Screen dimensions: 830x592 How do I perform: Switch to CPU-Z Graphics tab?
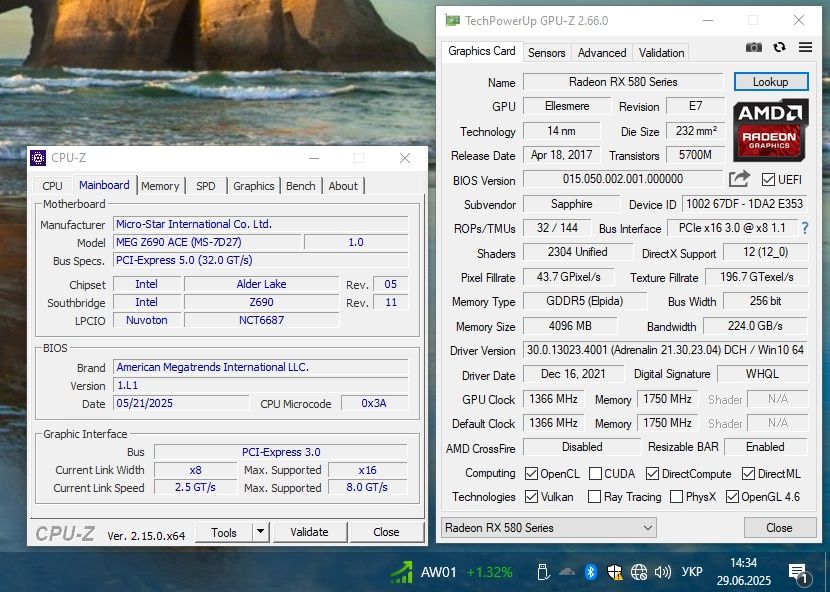pos(254,186)
